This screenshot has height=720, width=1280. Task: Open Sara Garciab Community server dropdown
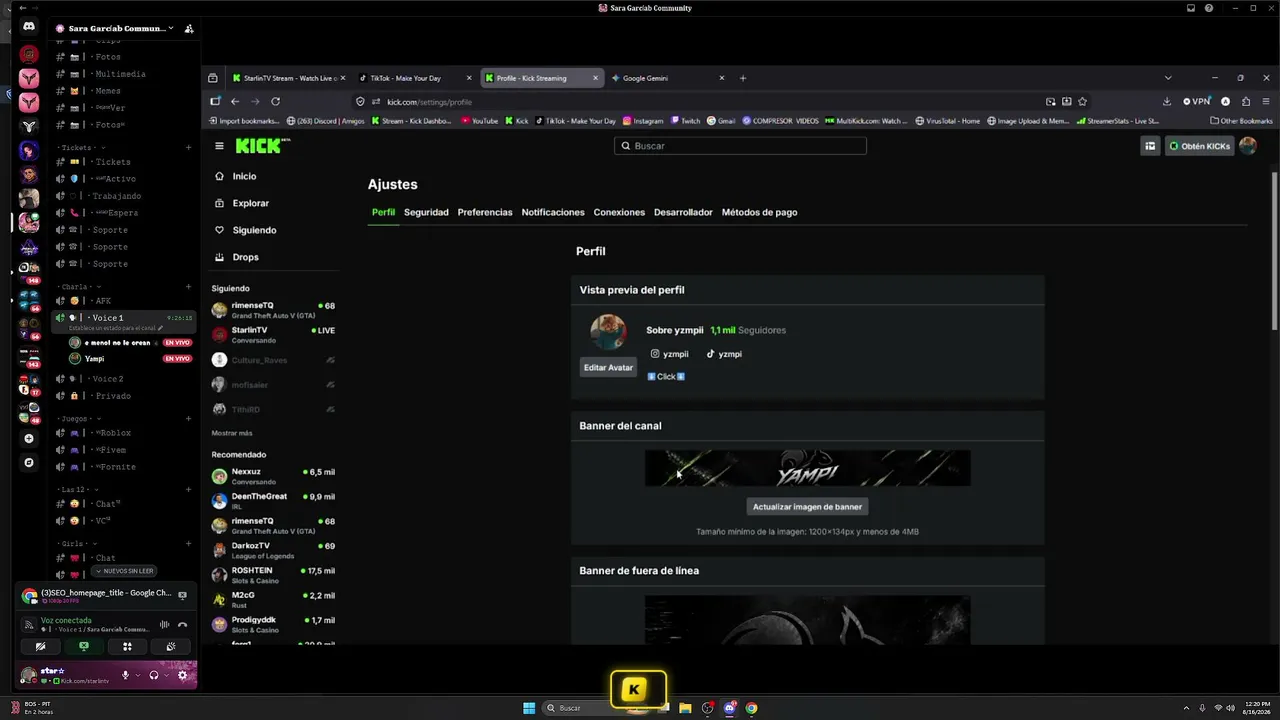coord(114,29)
